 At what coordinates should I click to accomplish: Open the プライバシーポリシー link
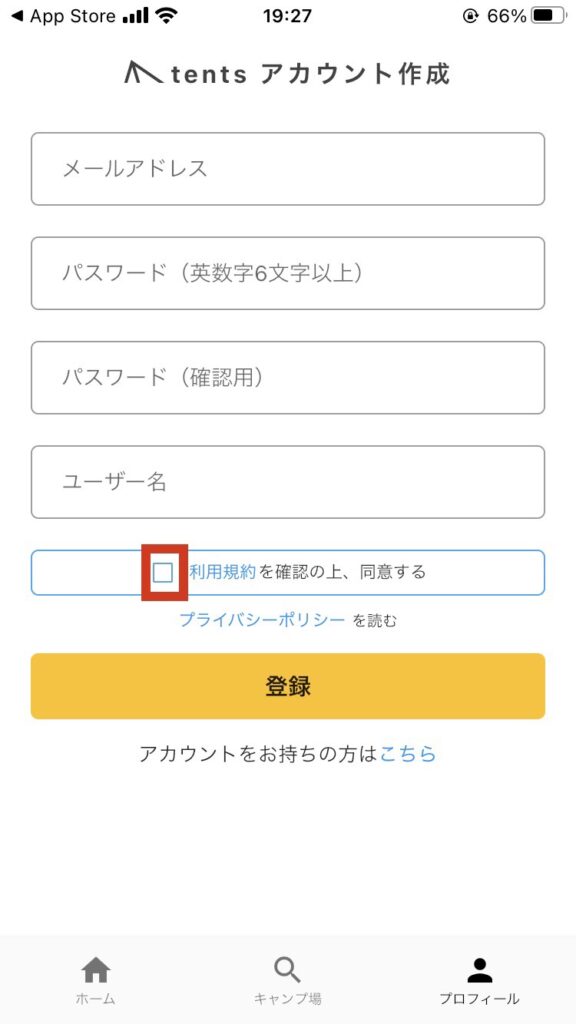point(262,620)
